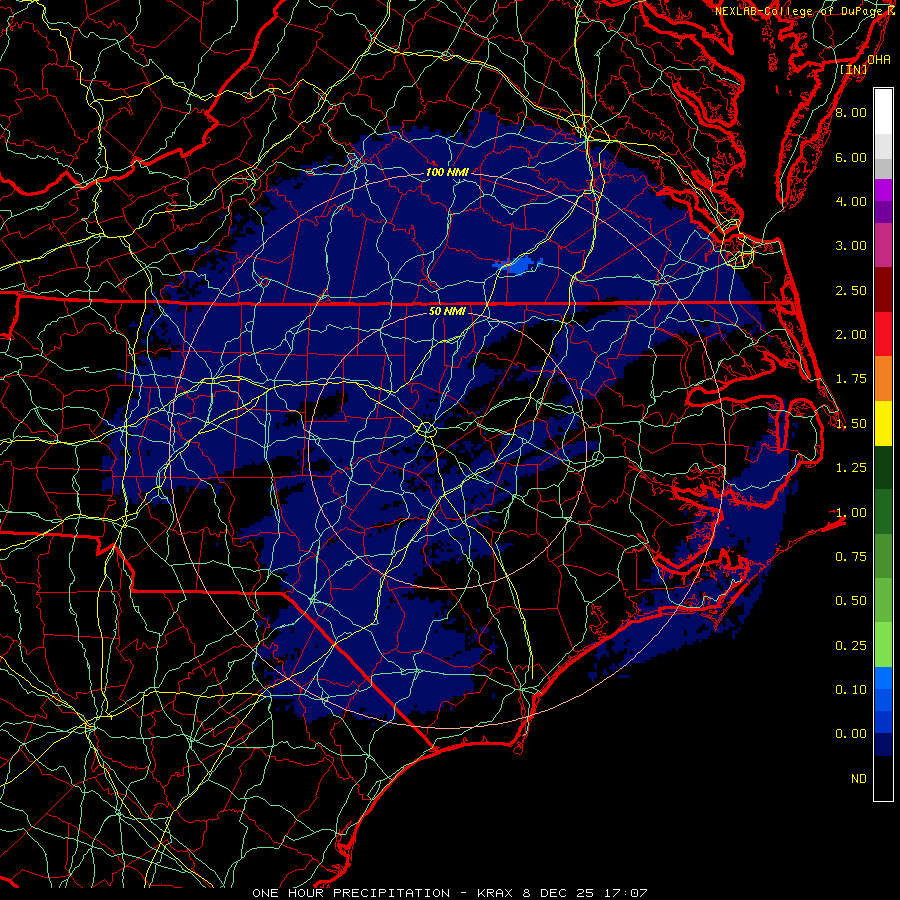Click the 50 NMI range ring label
This screenshot has height=900, width=900.
(447, 311)
